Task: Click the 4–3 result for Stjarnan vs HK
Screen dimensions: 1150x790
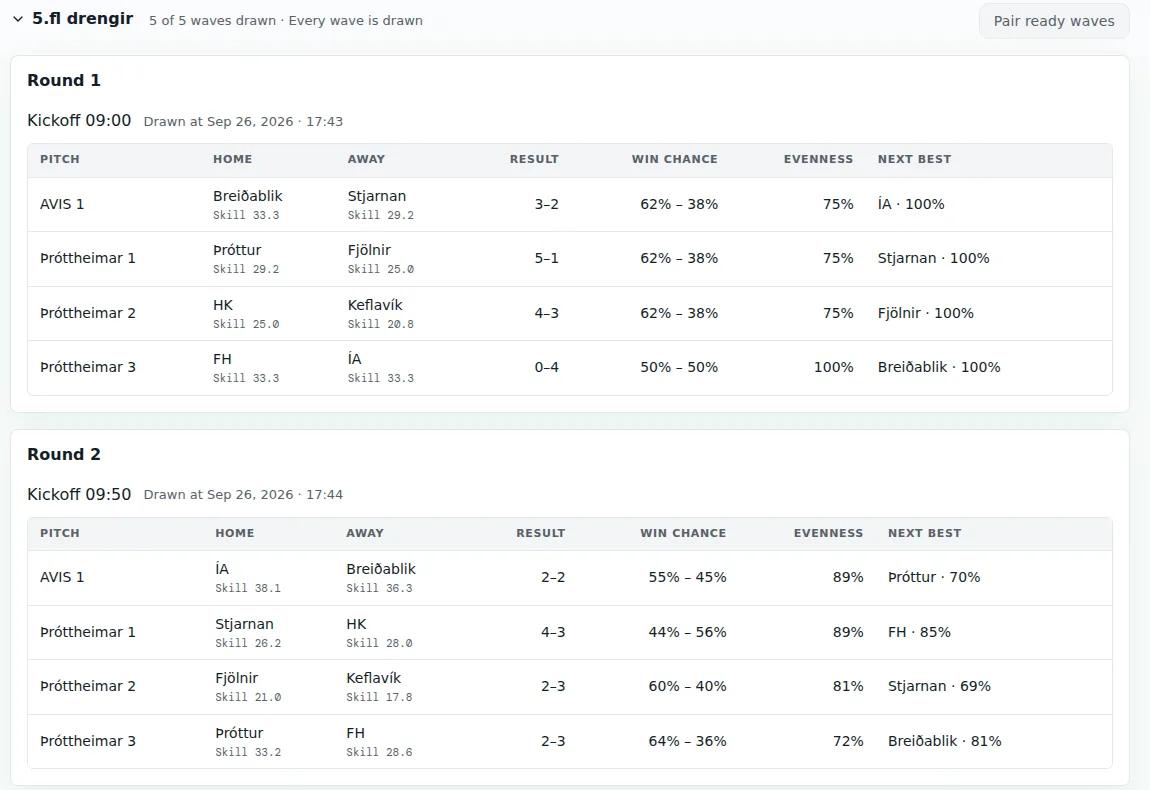Action: click(x=553, y=632)
